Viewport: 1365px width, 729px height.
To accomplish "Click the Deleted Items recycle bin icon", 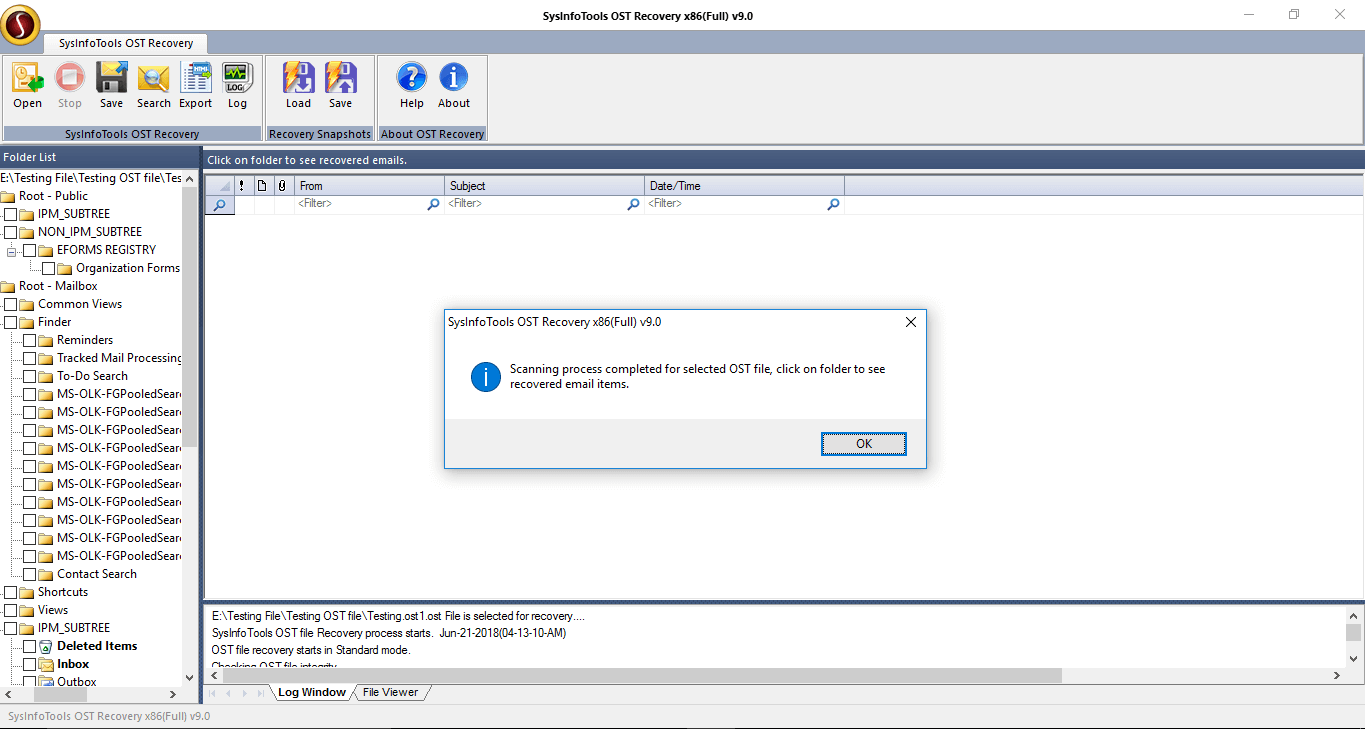I will click(x=46, y=646).
